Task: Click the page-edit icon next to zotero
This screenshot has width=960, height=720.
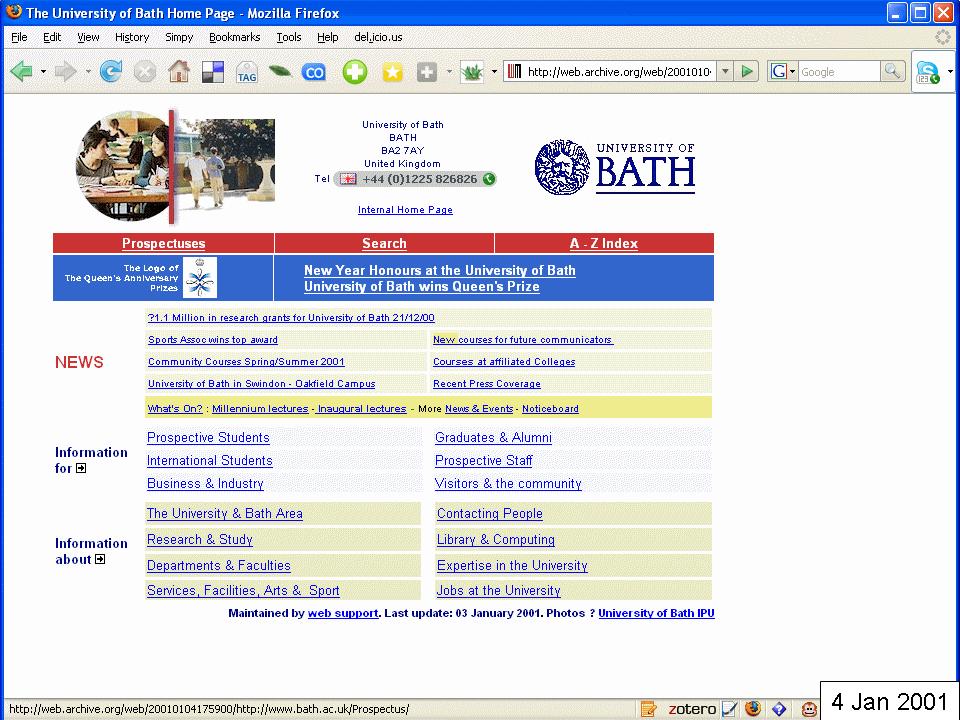Action: tap(729, 709)
